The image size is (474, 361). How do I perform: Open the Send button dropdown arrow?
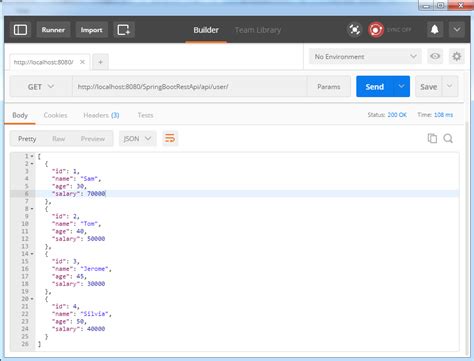pyautogui.click(x=401, y=87)
